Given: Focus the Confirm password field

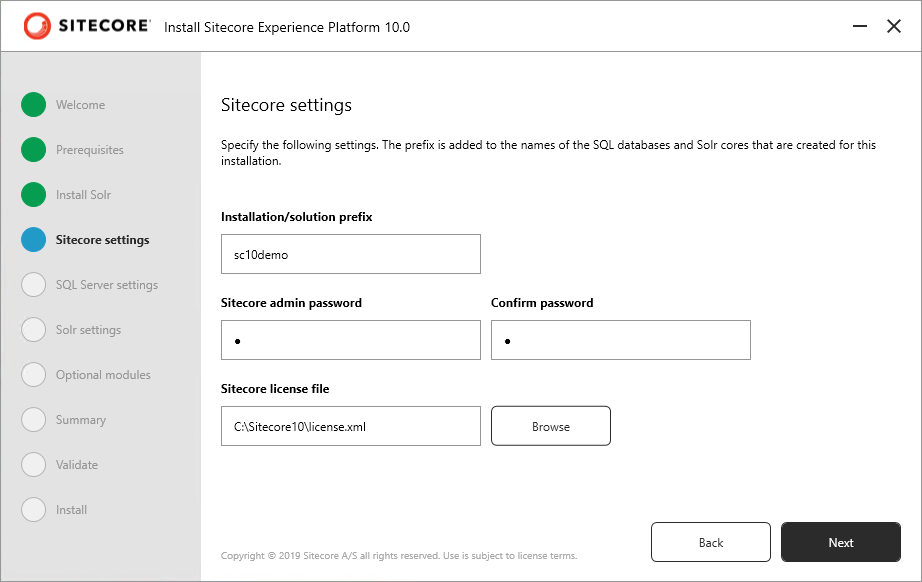Looking at the screenshot, I should pyautogui.click(x=621, y=340).
